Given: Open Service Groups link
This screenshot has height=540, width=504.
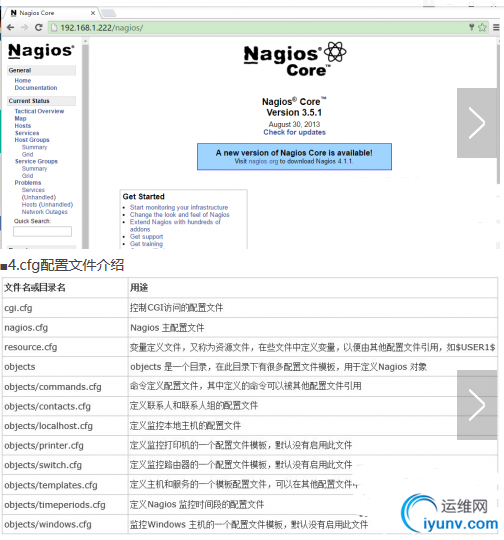Looking at the screenshot, I should pyautogui.click(x=36, y=161).
